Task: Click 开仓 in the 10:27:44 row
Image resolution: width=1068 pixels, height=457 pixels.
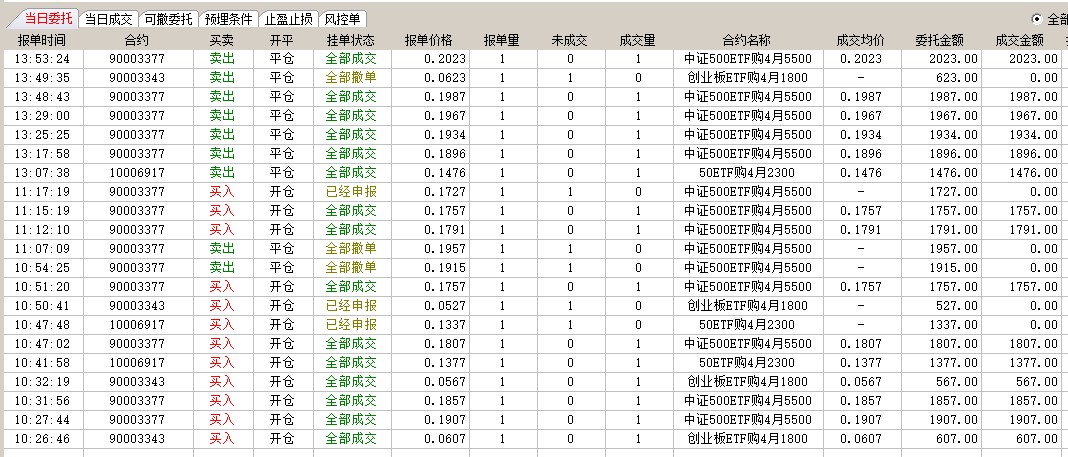Action: click(281, 420)
